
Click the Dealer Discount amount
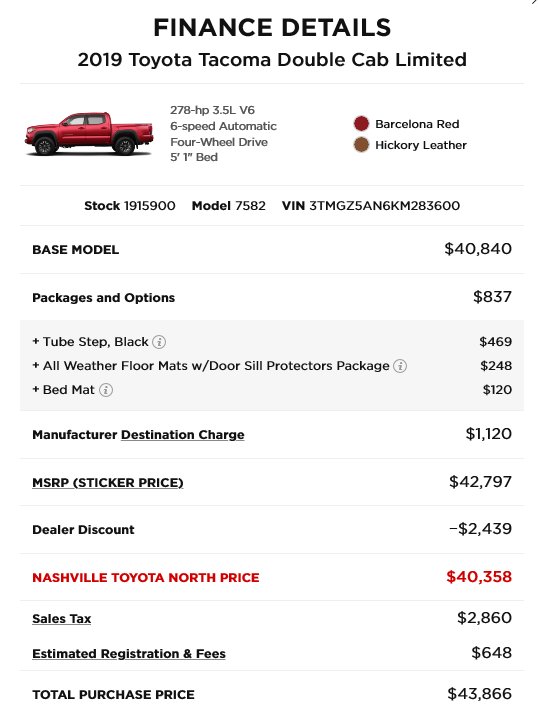click(x=480, y=529)
